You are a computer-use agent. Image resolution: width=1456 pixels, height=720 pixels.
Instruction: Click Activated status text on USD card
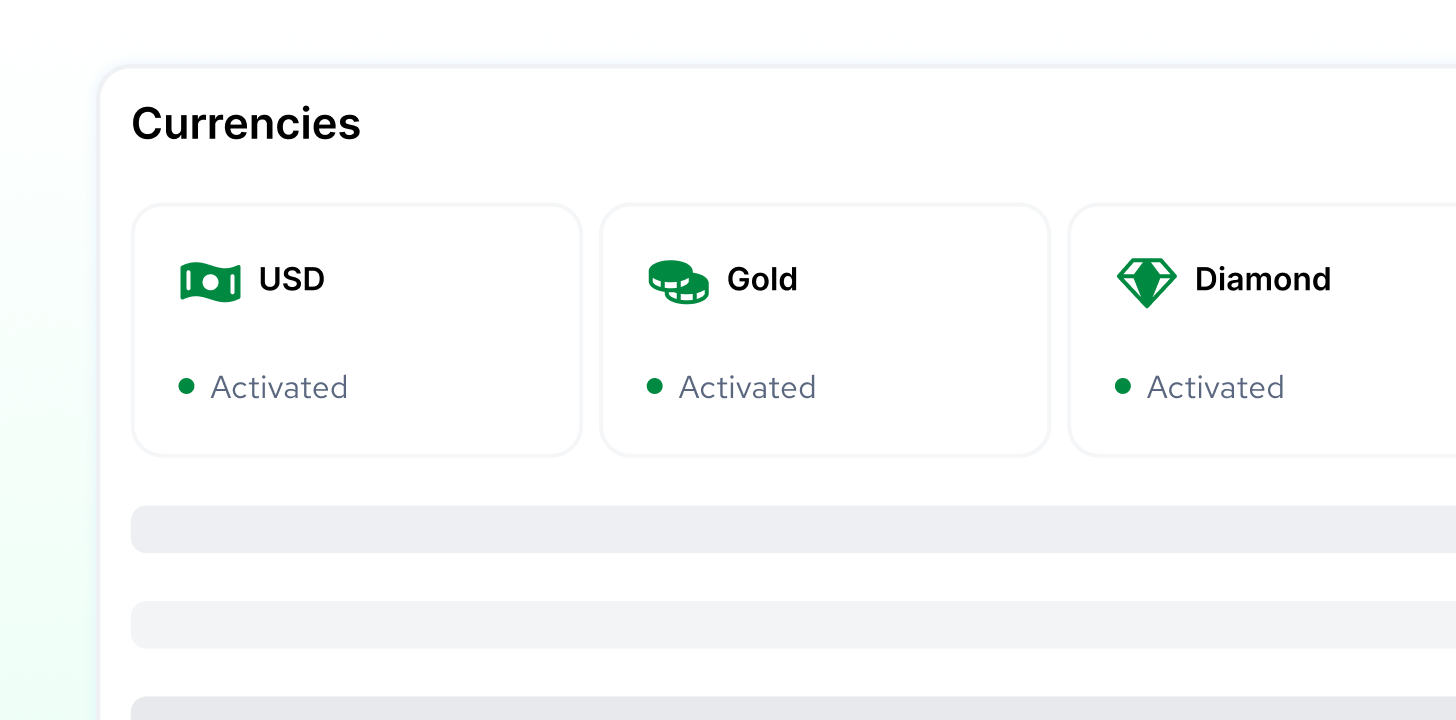(279, 387)
